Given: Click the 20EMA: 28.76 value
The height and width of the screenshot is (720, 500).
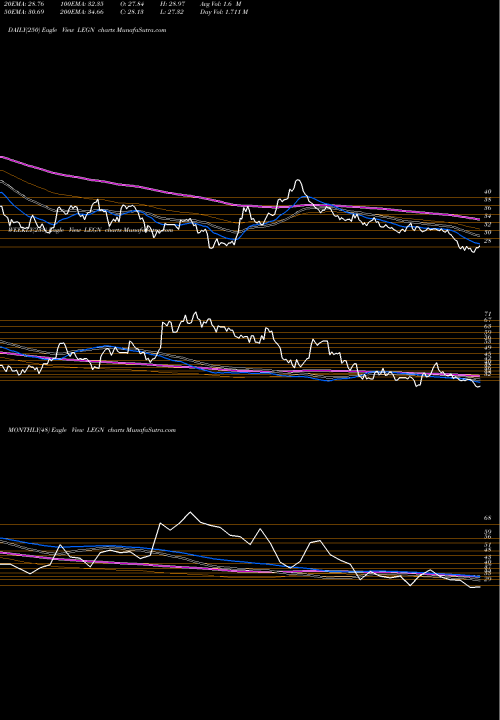Looking at the screenshot, I should [26, 4].
